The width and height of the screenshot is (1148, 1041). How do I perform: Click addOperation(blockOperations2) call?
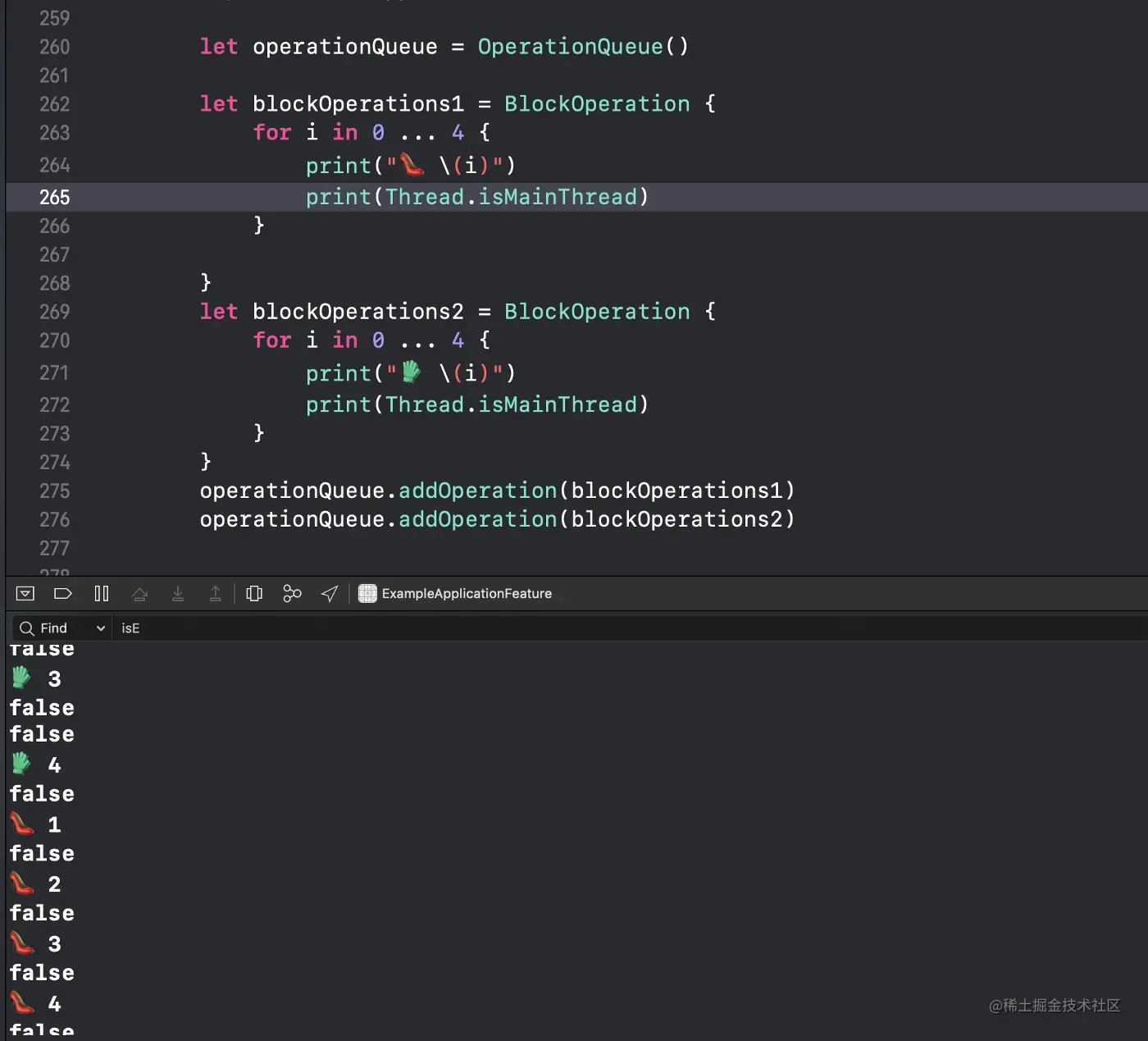[597, 519]
